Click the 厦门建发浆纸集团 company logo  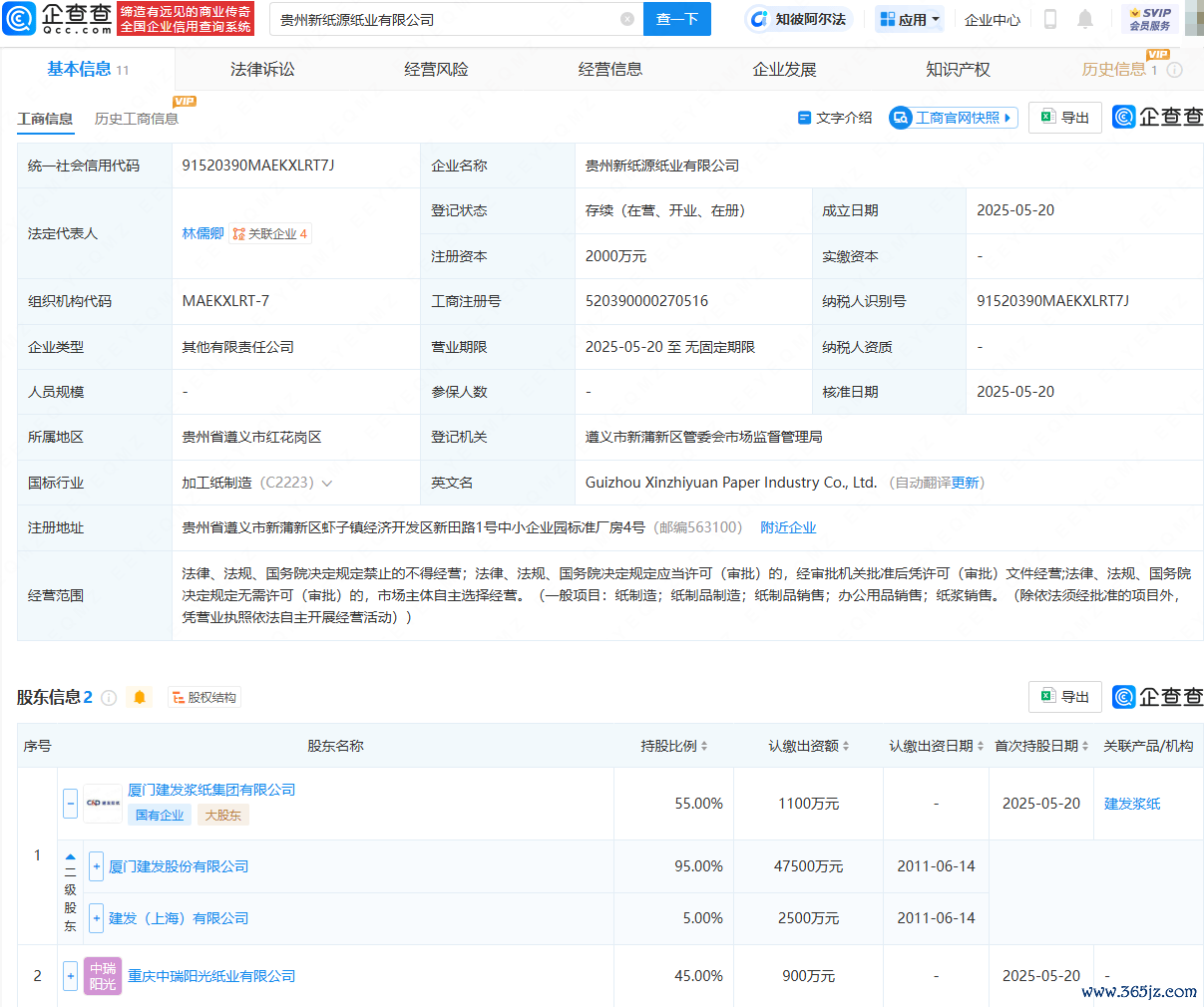[103, 803]
